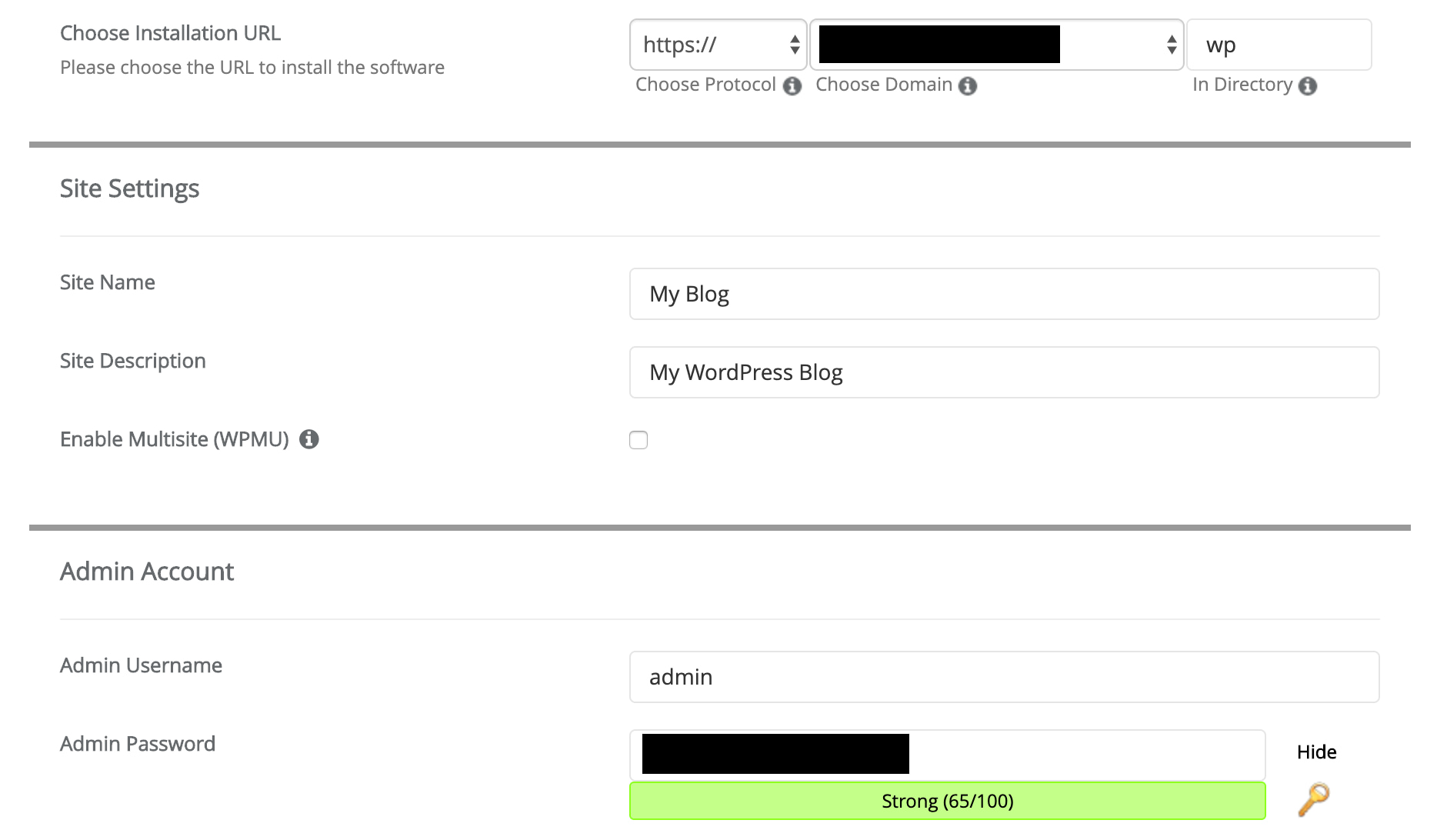Click the Strong (65/100) password strength bar

[x=947, y=800]
